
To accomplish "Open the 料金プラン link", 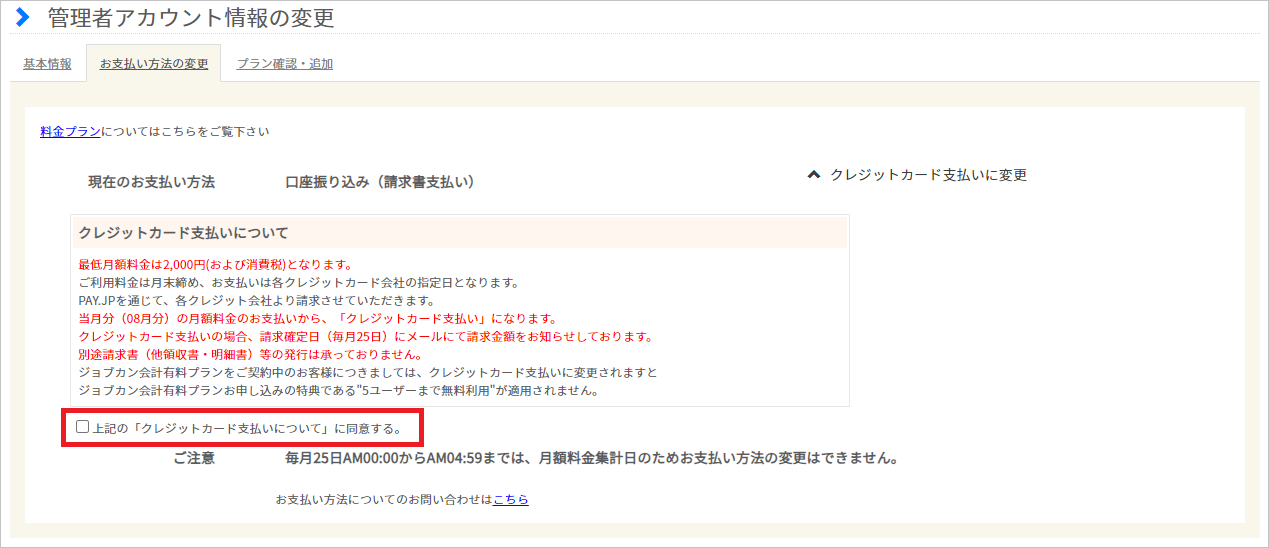I will coord(70,131).
